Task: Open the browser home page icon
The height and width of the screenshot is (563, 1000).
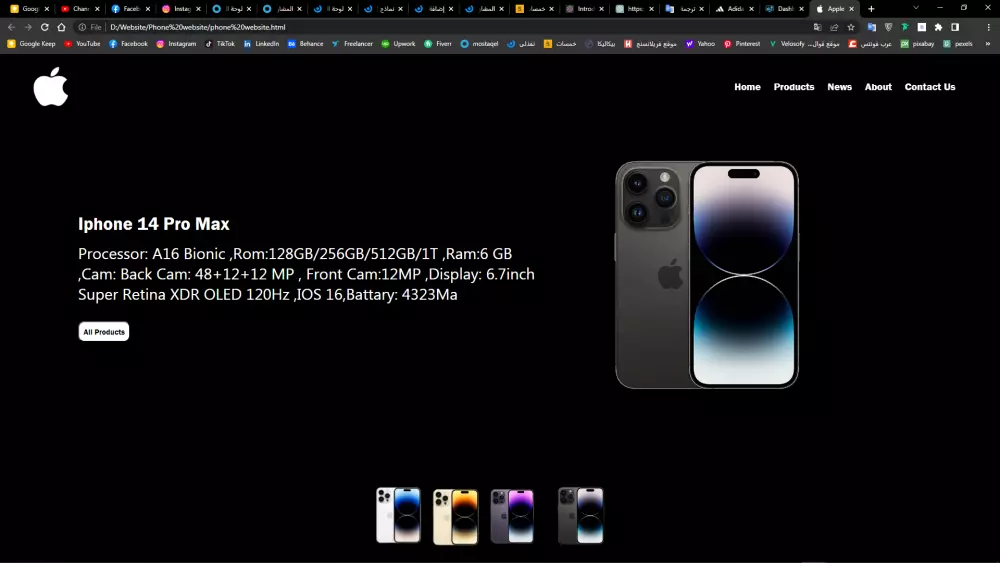Action: (61, 27)
